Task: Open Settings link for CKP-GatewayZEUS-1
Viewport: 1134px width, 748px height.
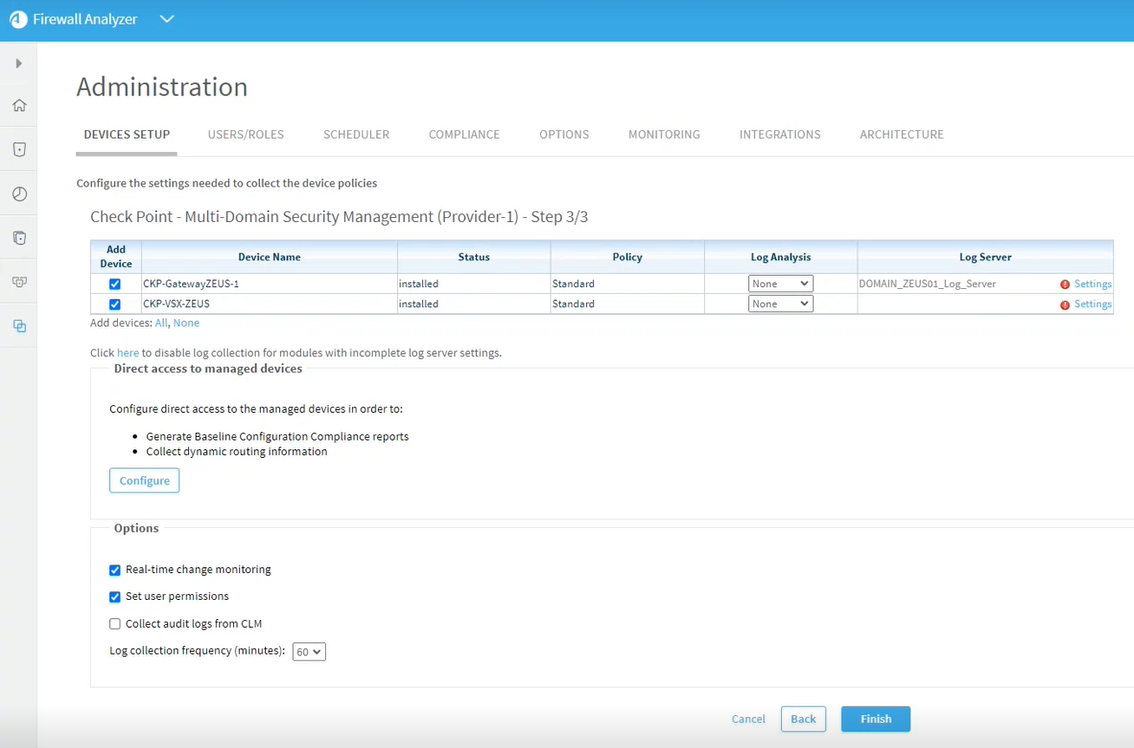Action: pyautogui.click(x=1092, y=284)
